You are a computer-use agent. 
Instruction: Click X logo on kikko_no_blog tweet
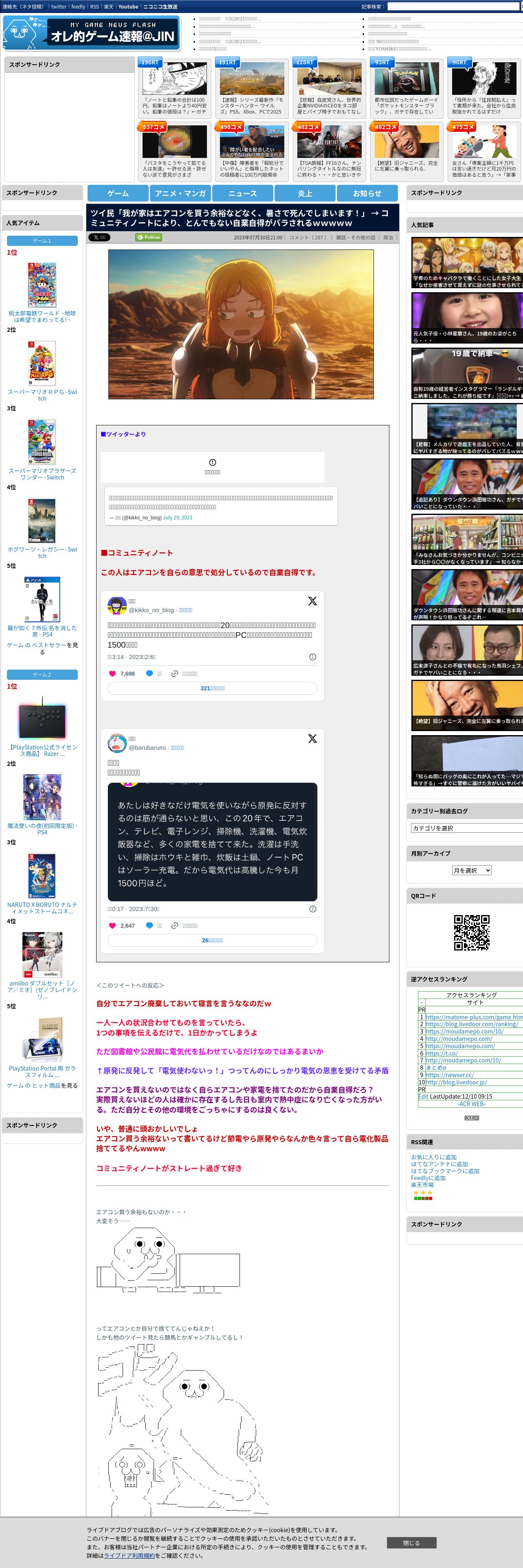(x=312, y=601)
